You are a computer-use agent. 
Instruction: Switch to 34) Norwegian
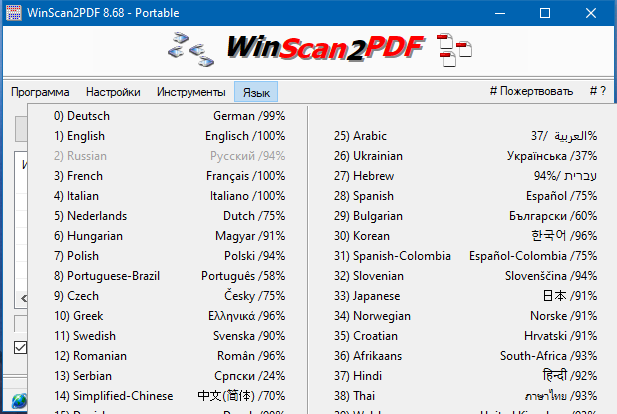point(463,316)
